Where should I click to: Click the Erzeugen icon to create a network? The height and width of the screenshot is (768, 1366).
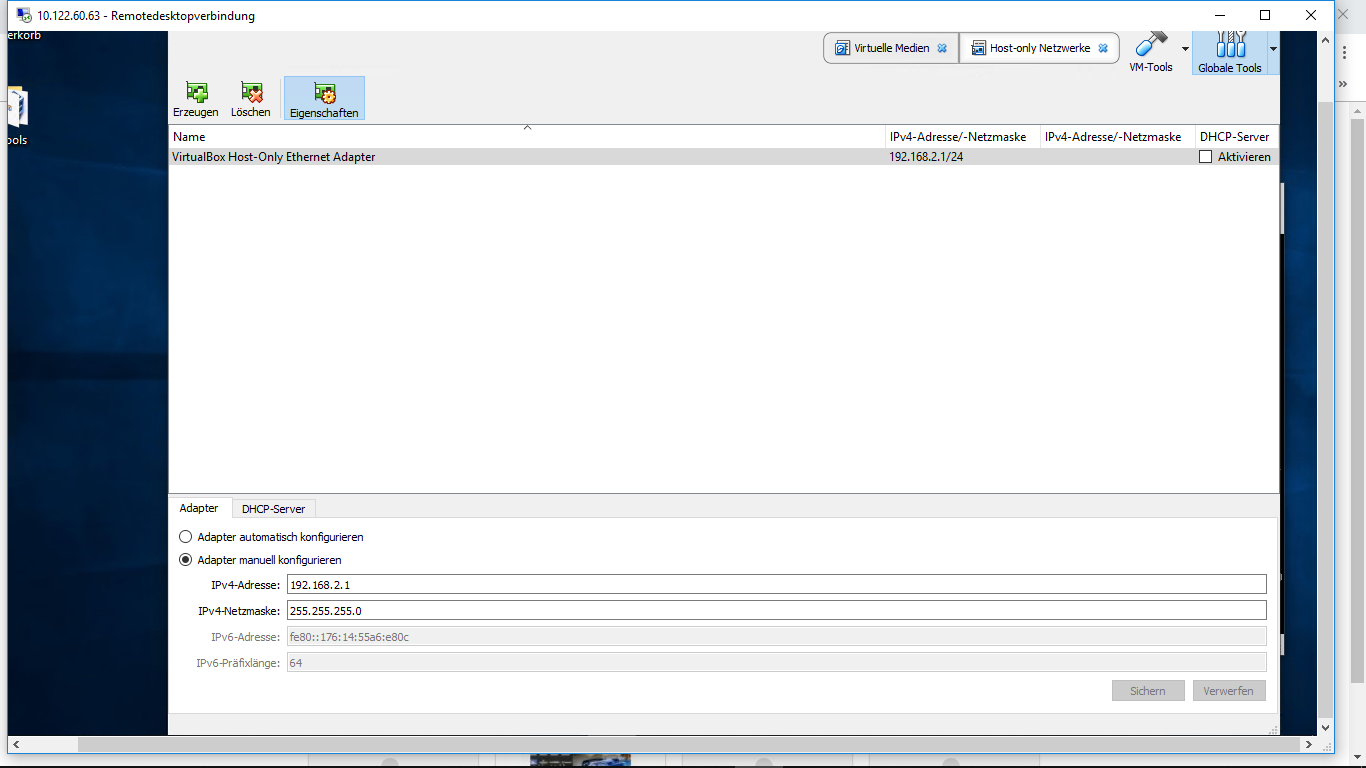[195, 99]
